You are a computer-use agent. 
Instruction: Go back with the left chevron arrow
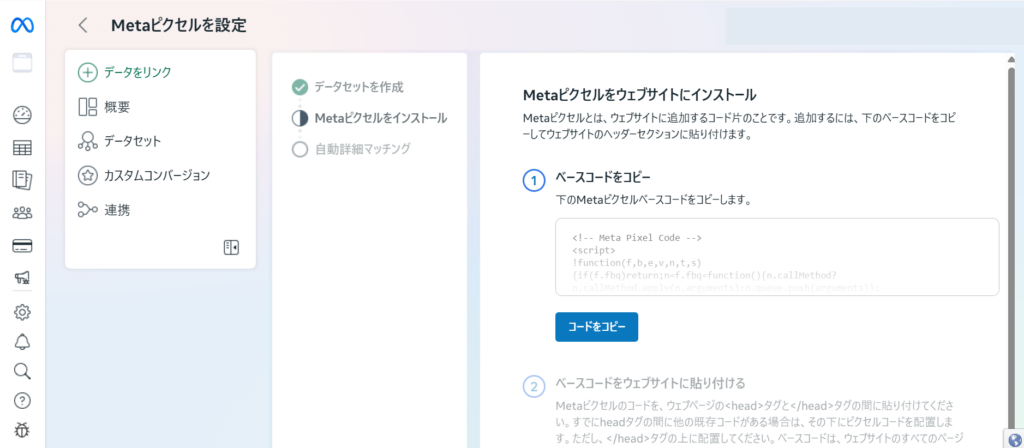[82, 25]
